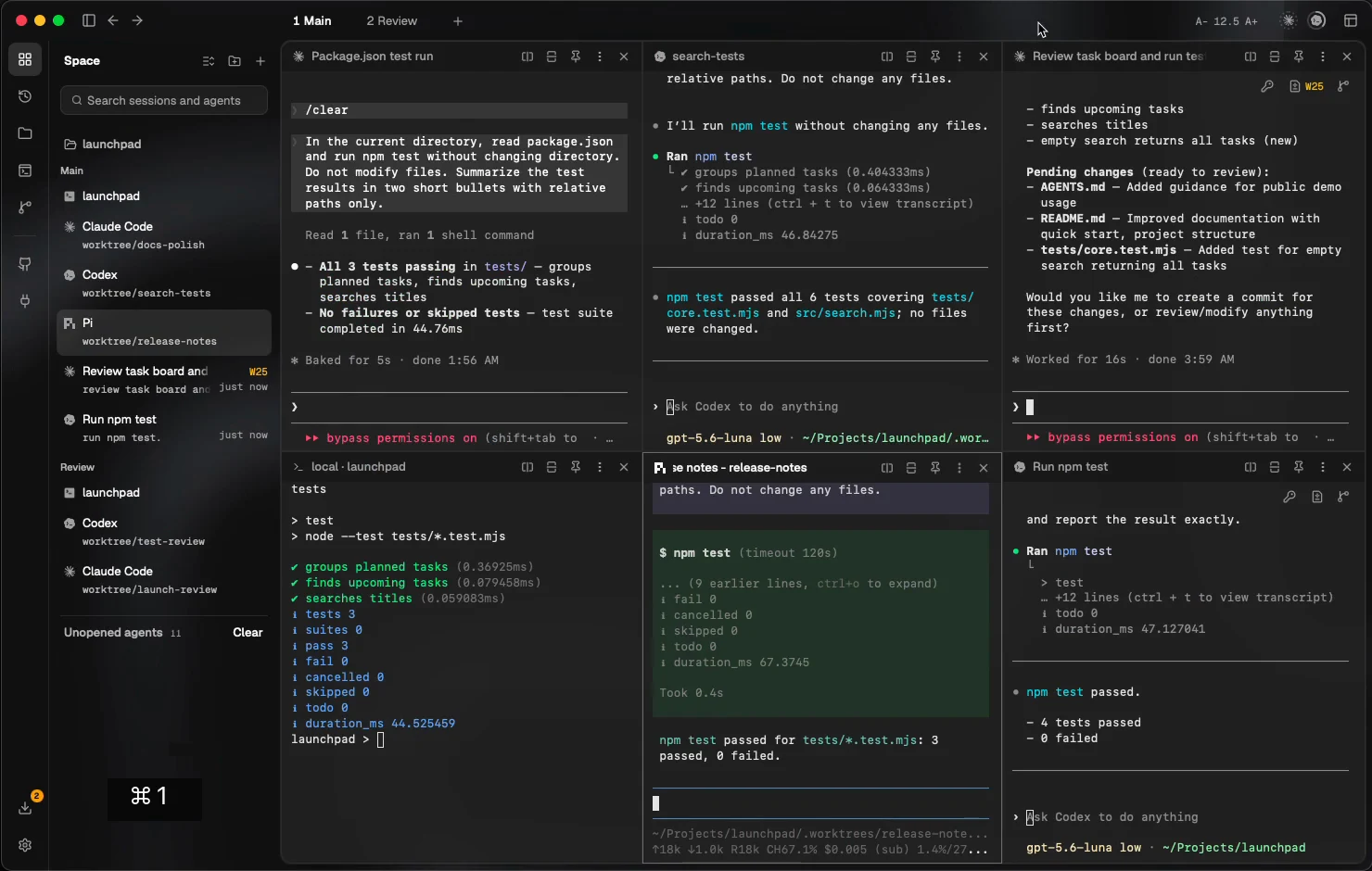
Task: Split Package.json test run pane horizontally
Action: (x=552, y=57)
